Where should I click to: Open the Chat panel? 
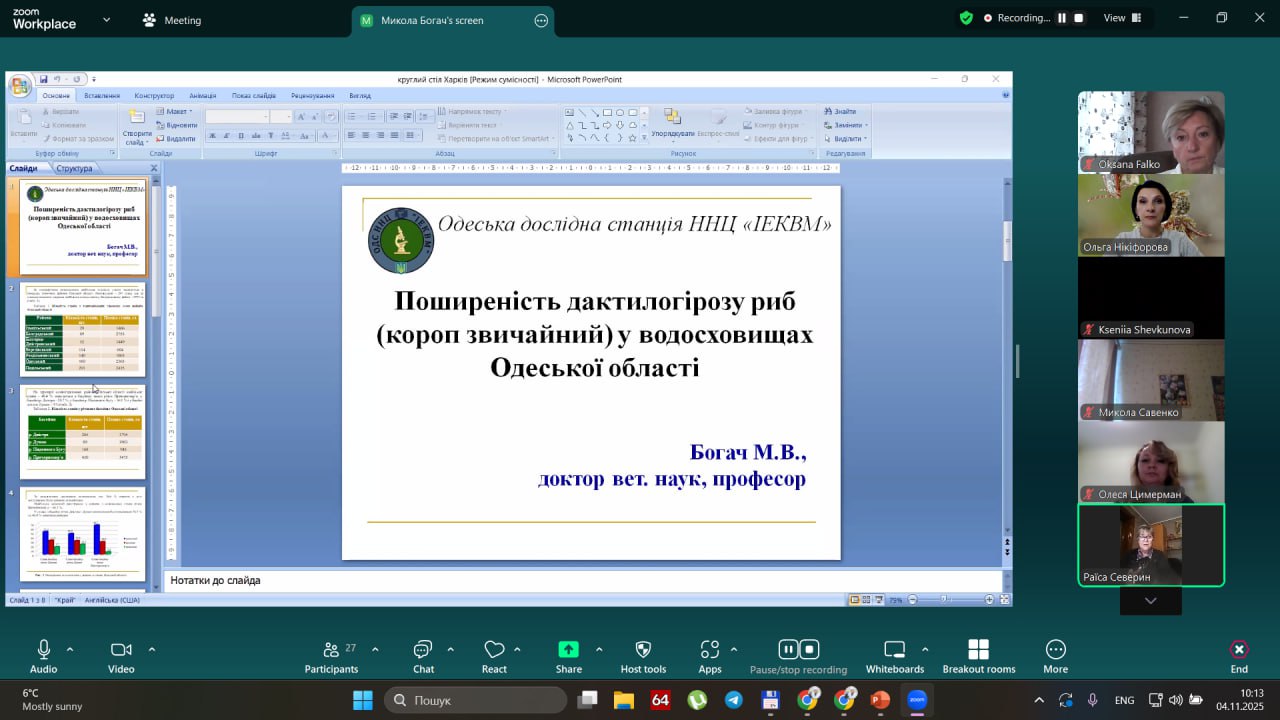(423, 656)
